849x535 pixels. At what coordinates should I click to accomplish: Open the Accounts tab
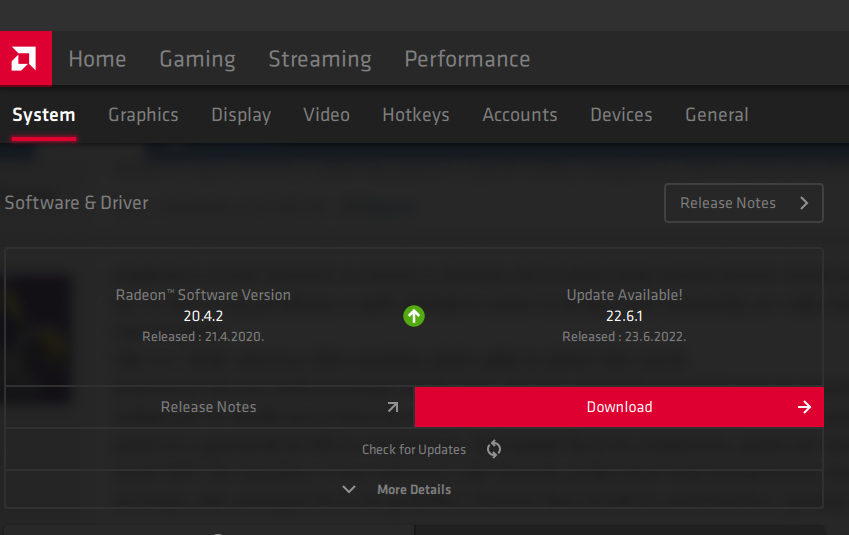(x=520, y=114)
